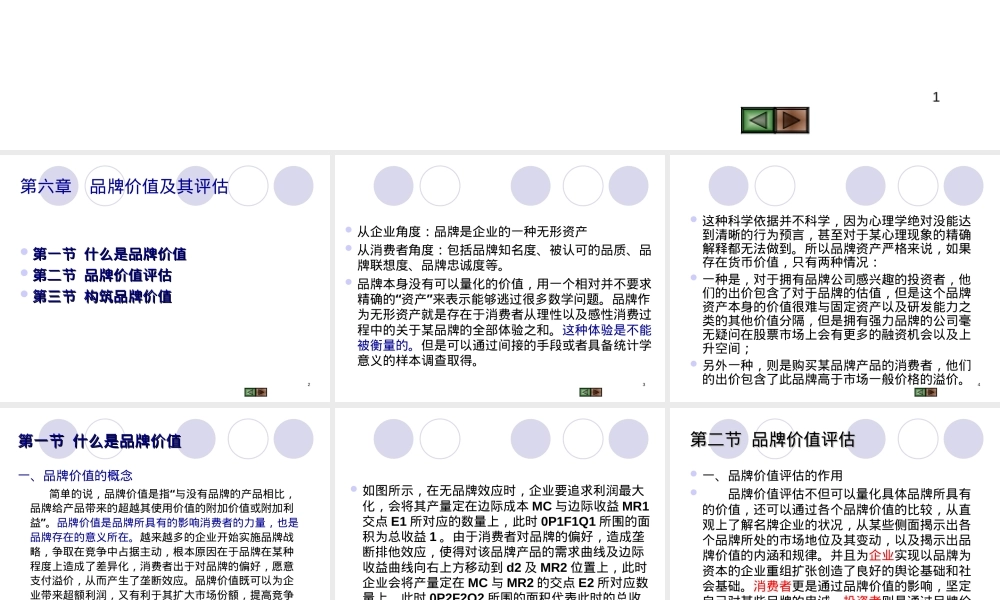Click the slide heading 第二节 品牌价值评估

[x=772, y=439]
